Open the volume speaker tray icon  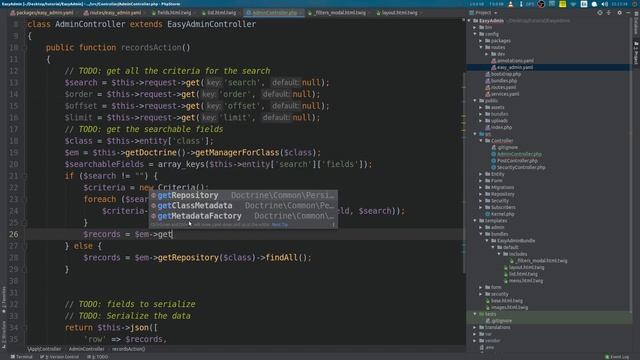604,4
